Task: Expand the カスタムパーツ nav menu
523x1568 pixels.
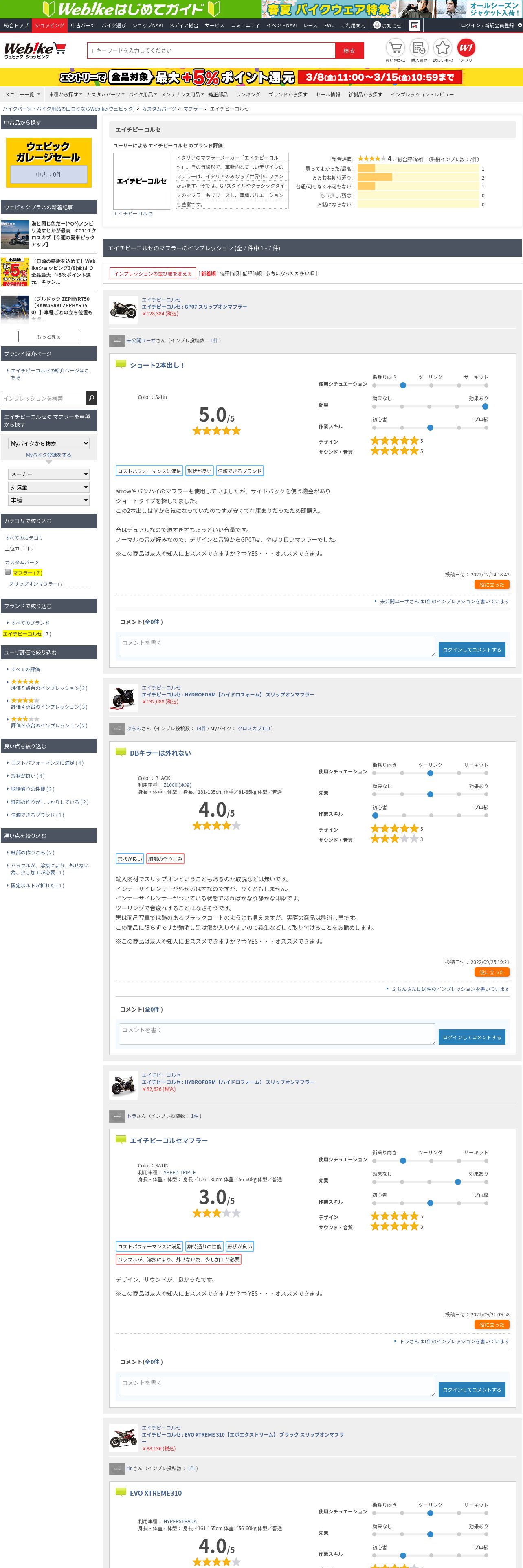Action: [105, 94]
